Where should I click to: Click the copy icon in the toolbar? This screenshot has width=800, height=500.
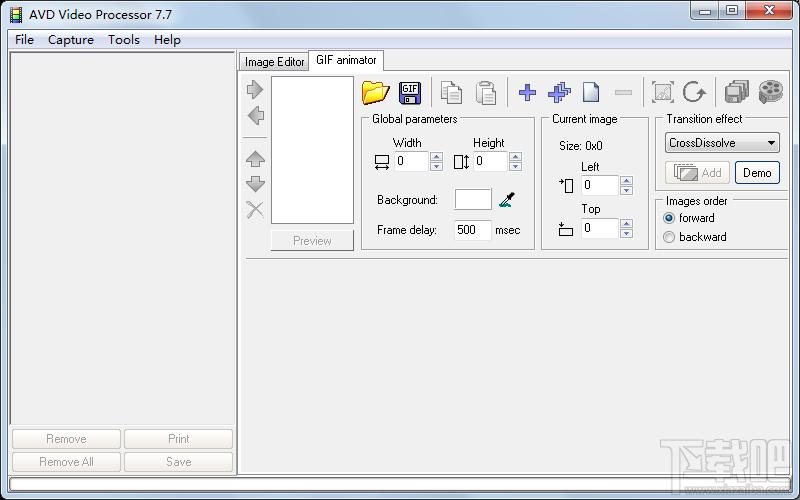point(451,92)
